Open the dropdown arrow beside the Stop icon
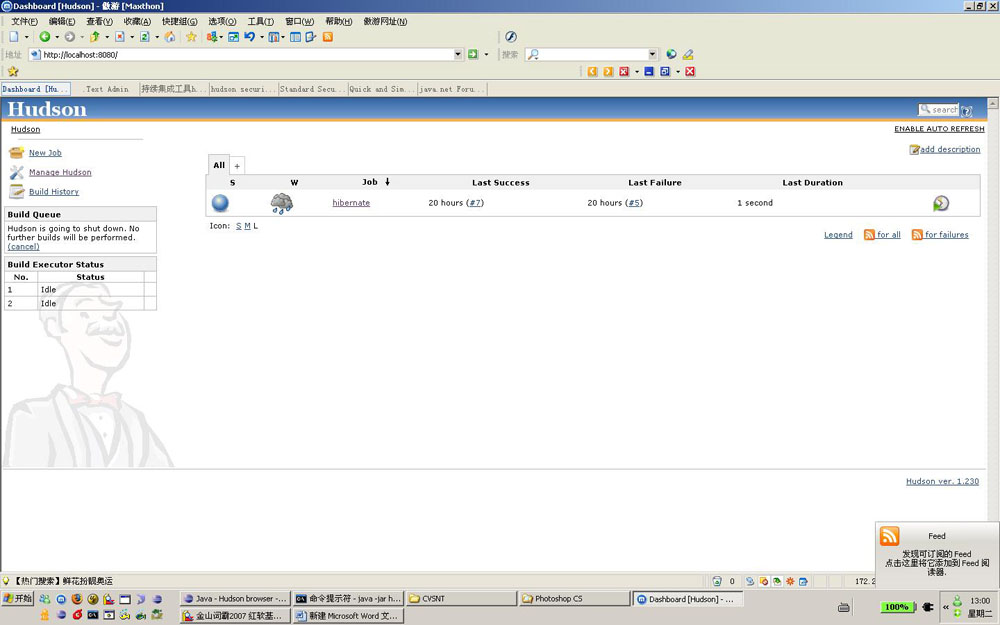 click(132, 37)
